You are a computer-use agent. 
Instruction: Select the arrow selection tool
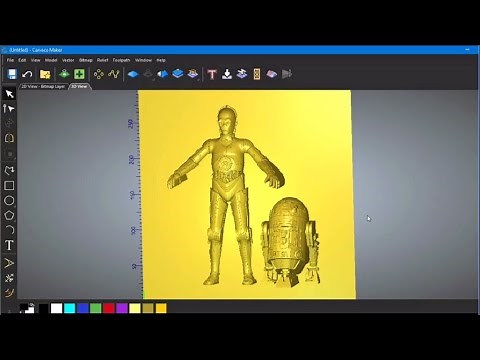(9, 94)
